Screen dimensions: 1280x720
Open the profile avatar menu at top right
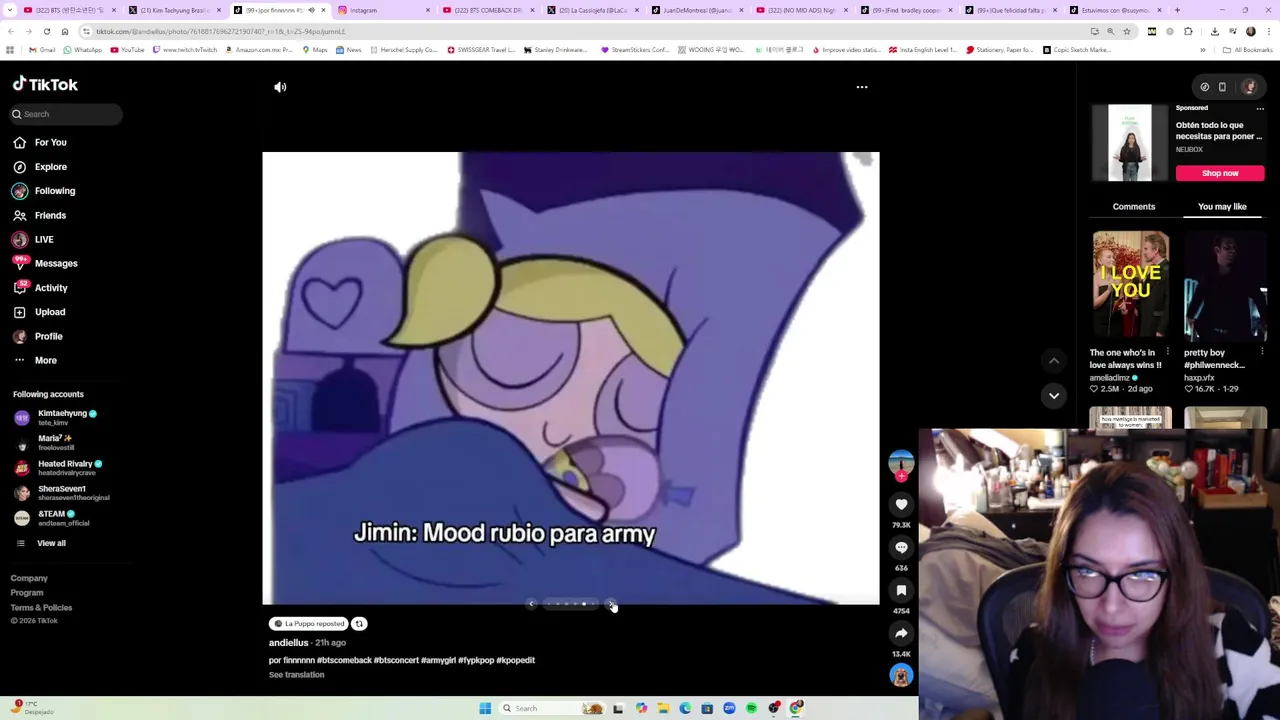pos(1249,87)
